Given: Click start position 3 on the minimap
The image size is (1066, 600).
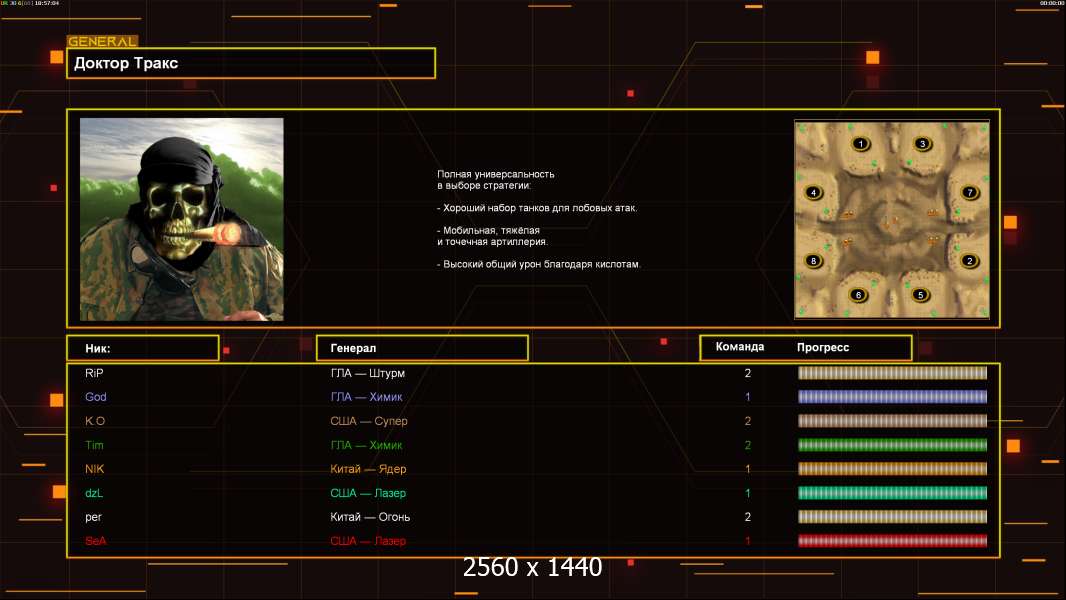Looking at the screenshot, I should click(x=922, y=144).
